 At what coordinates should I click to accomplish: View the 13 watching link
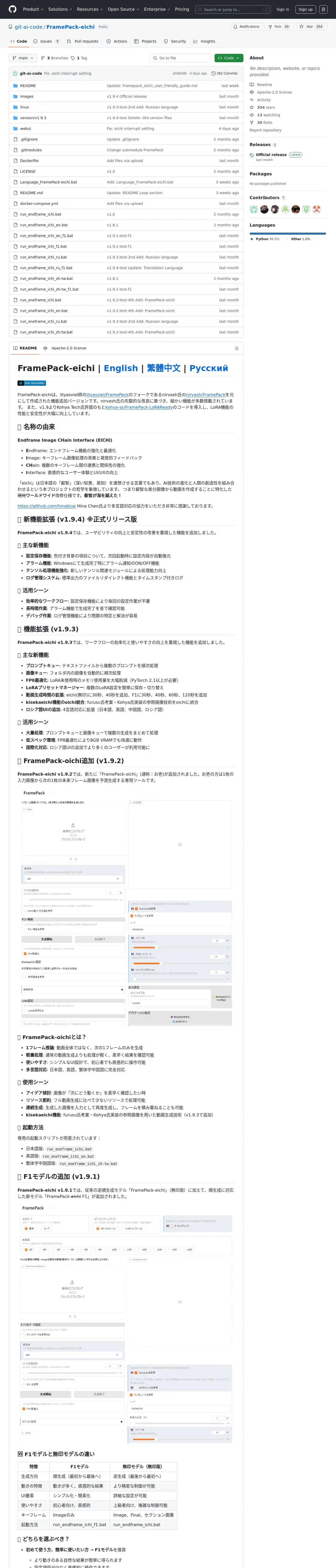click(265, 115)
